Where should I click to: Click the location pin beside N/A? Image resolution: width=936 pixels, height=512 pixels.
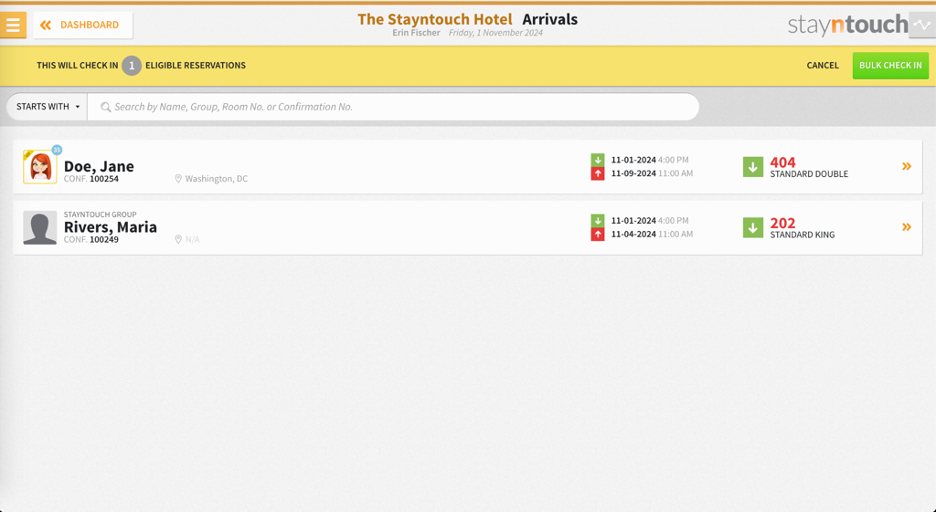[x=178, y=239]
